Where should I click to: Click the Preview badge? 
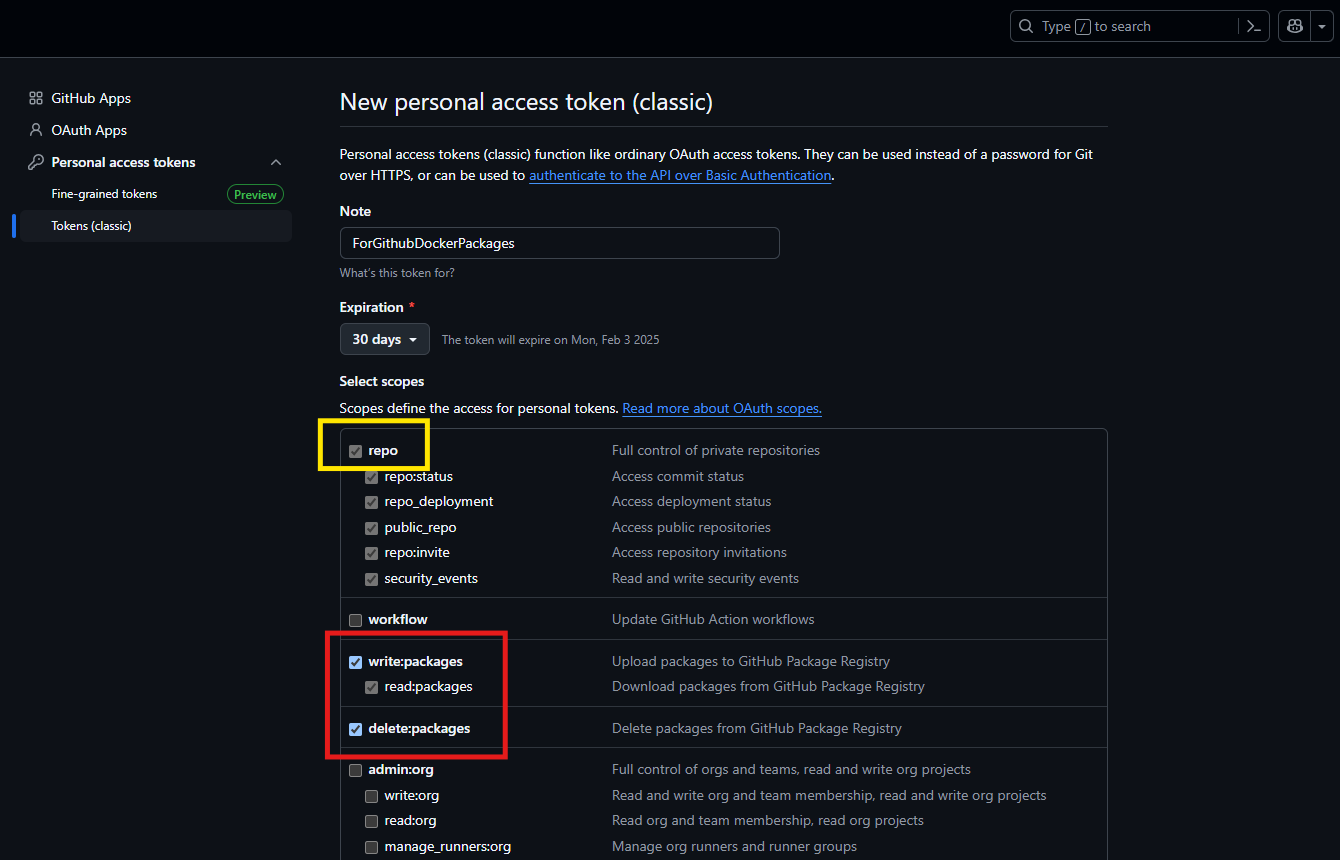[255, 194]
